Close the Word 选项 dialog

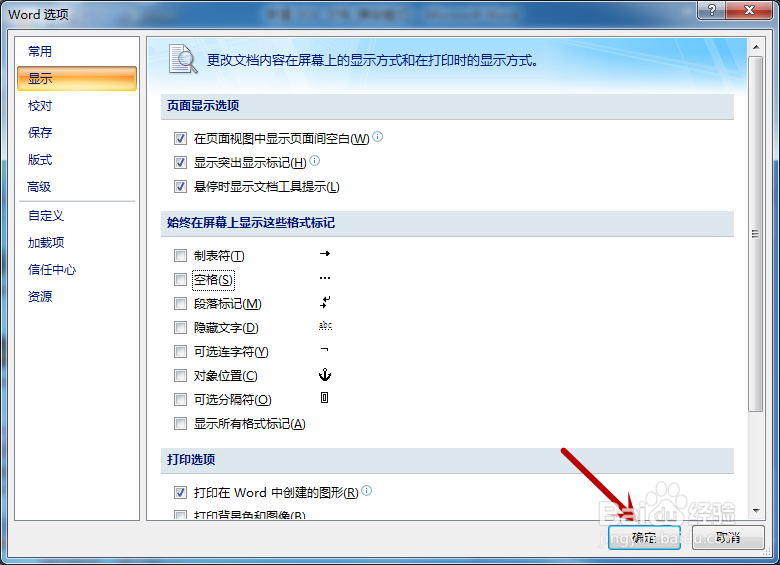749,9
